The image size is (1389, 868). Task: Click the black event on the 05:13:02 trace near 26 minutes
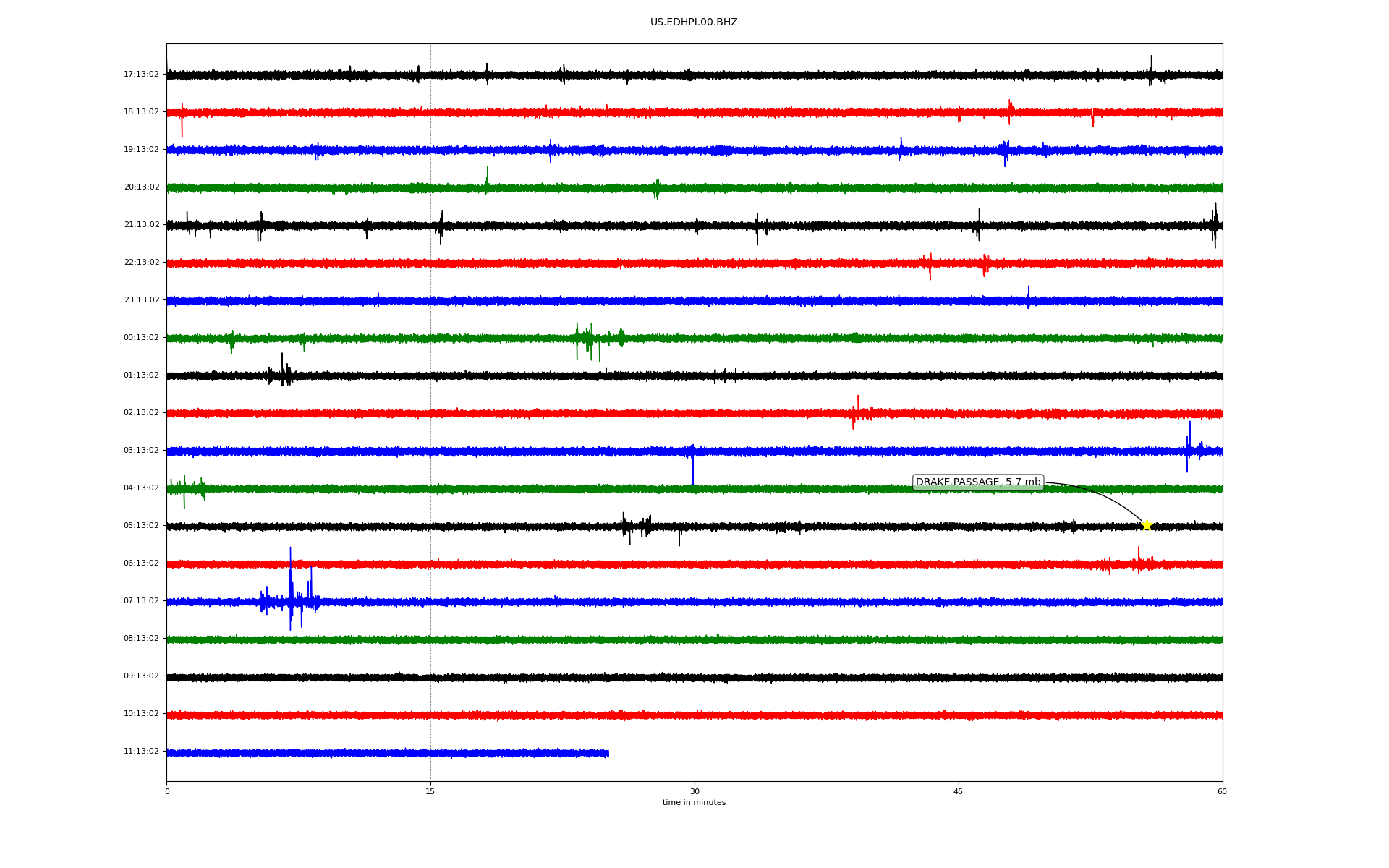pyautogui.click(x=637, y=527)
